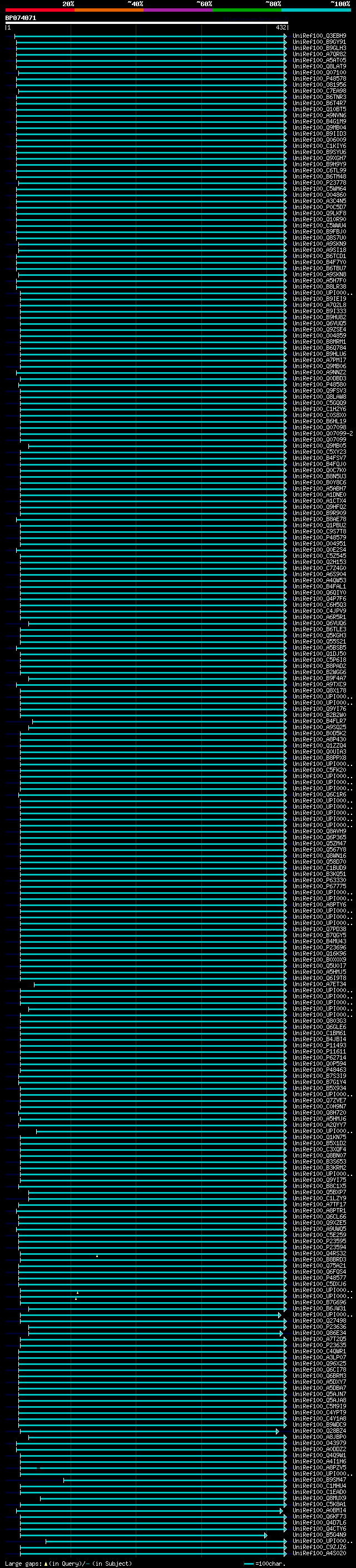The height and width of the screenshot is (1568, 356).
Task: Select the UniRef100_B6HL19 label
Action: click(x=319, y=421)
